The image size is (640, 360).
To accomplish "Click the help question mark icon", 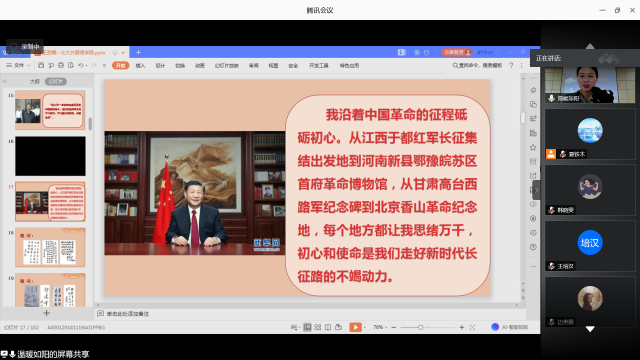I will pos(511,65).
